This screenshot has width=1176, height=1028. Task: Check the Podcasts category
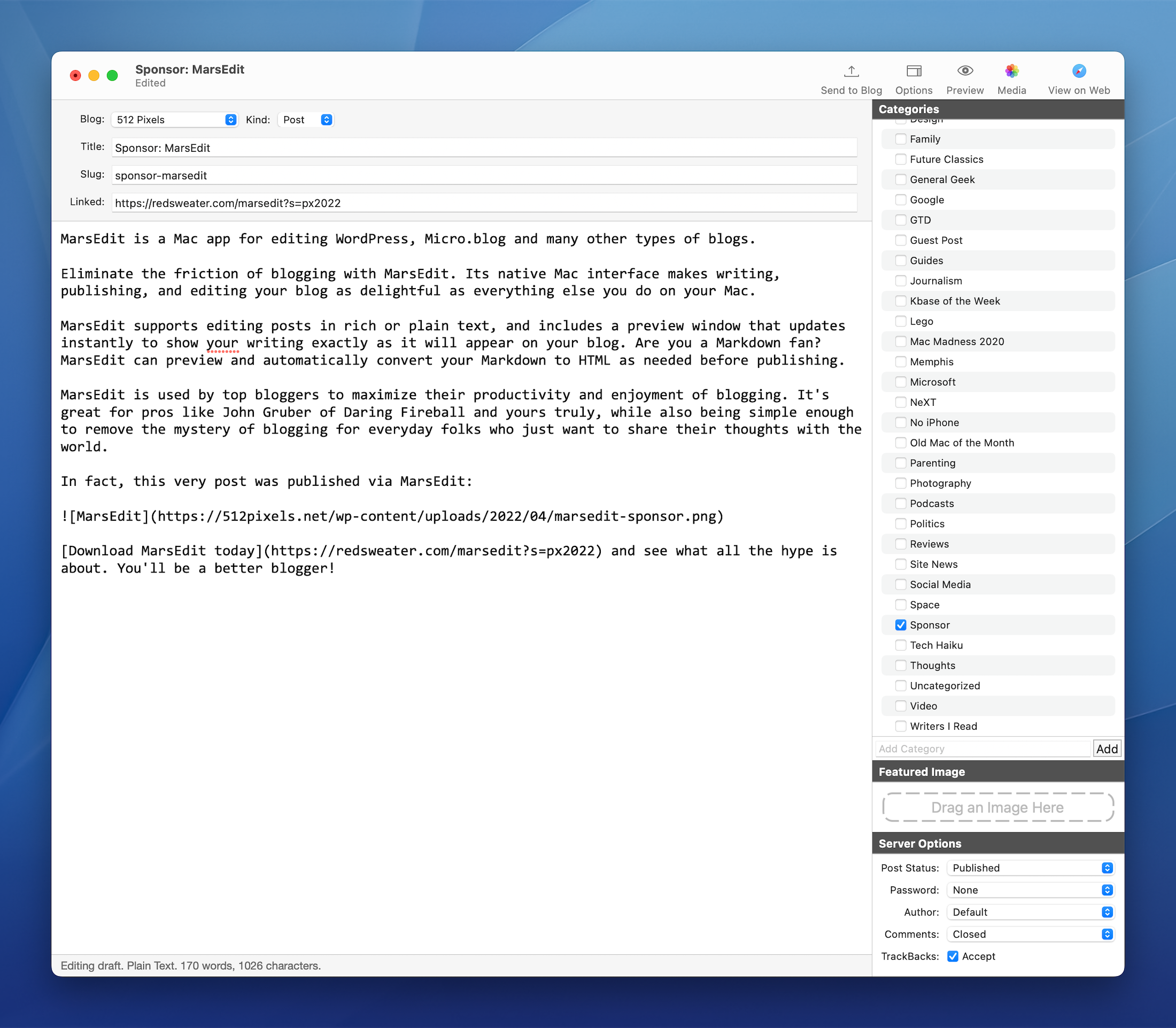(x=901, y=503)
